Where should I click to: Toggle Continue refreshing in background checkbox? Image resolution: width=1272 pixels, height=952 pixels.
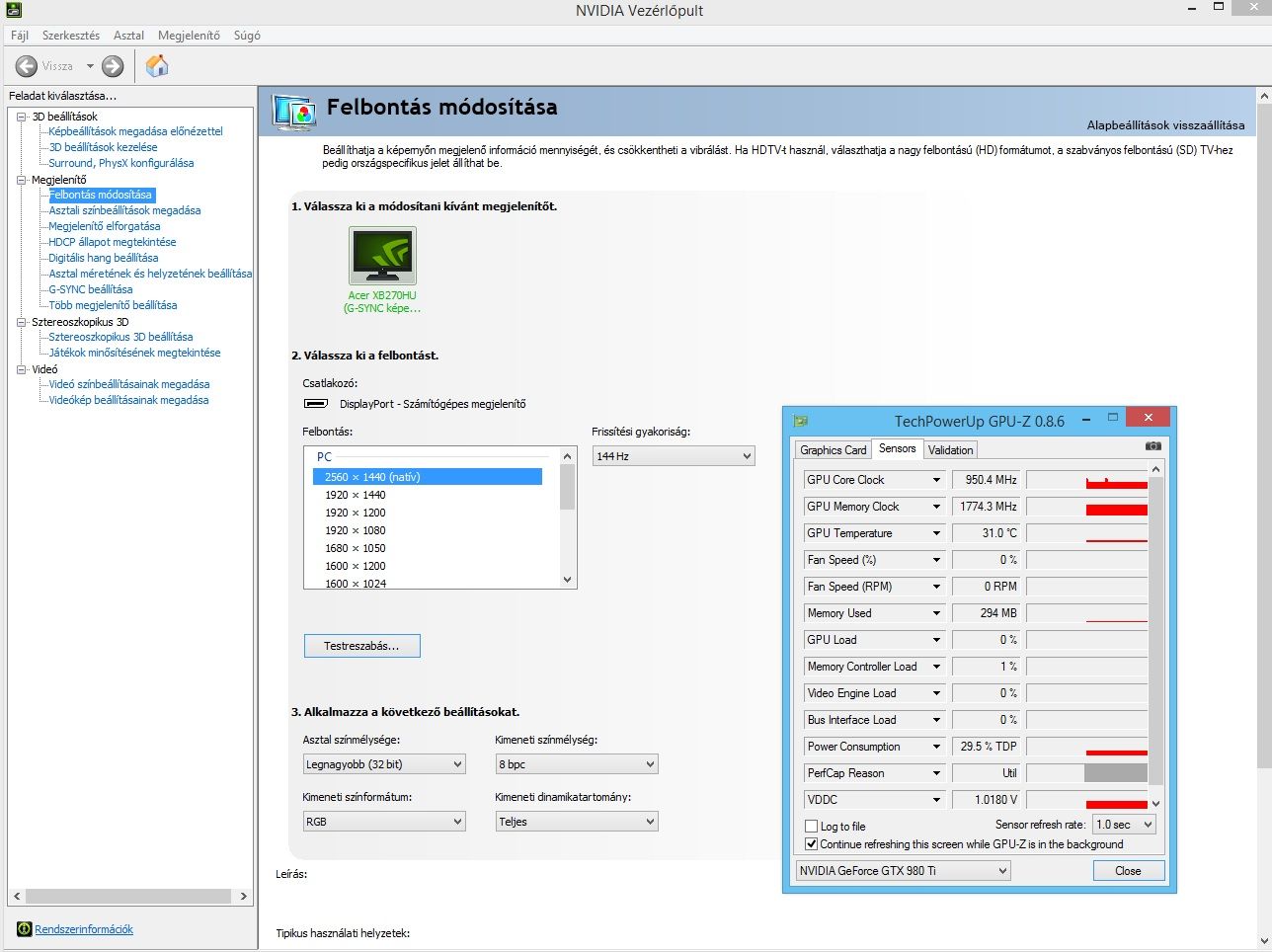[x=812, y=844]
